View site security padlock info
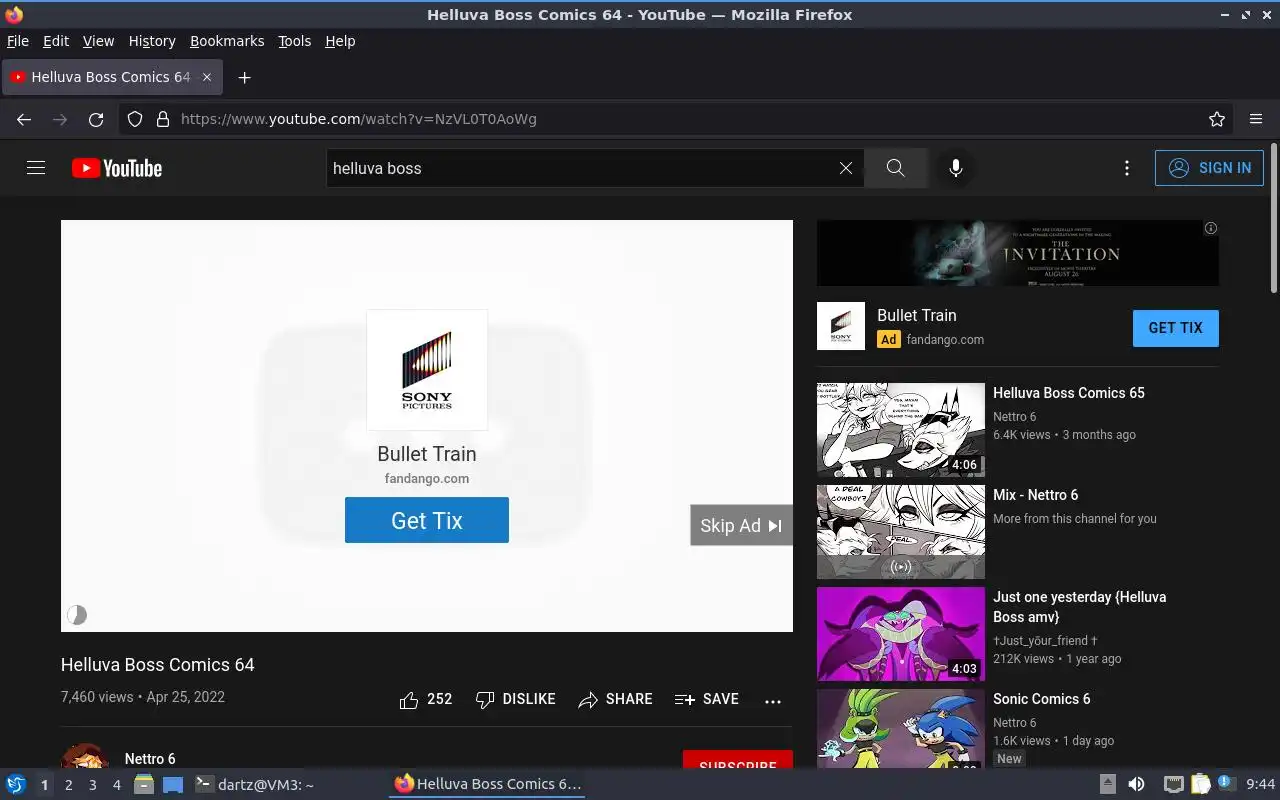 pos(163,119)
